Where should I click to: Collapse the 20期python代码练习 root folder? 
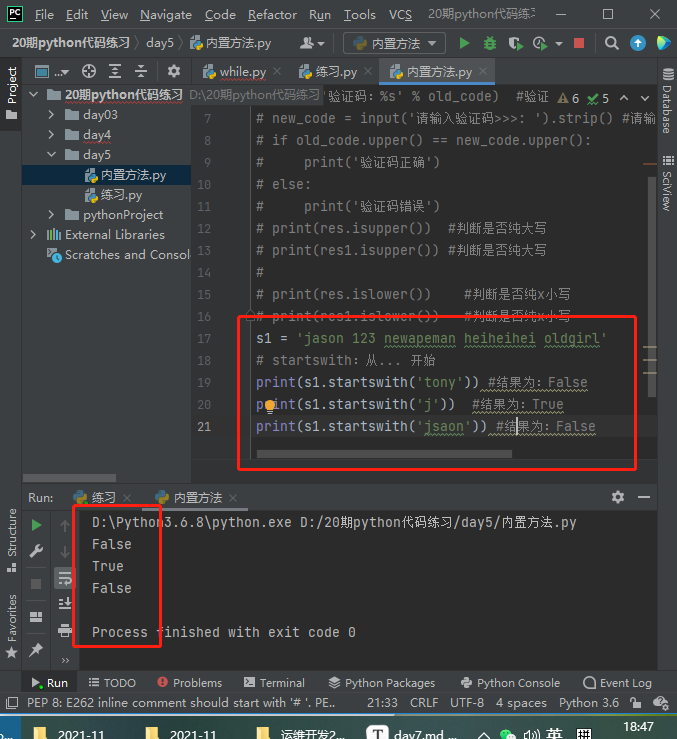33,95
